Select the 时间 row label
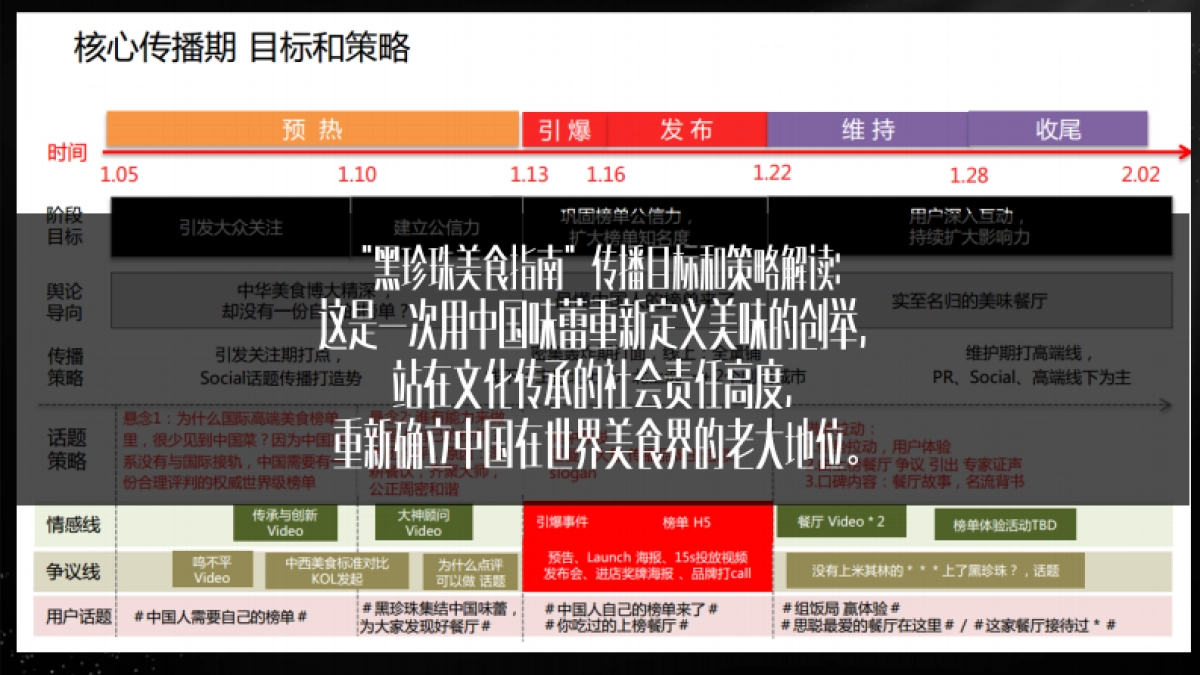1200x675 pixels. tap(68, 154)
